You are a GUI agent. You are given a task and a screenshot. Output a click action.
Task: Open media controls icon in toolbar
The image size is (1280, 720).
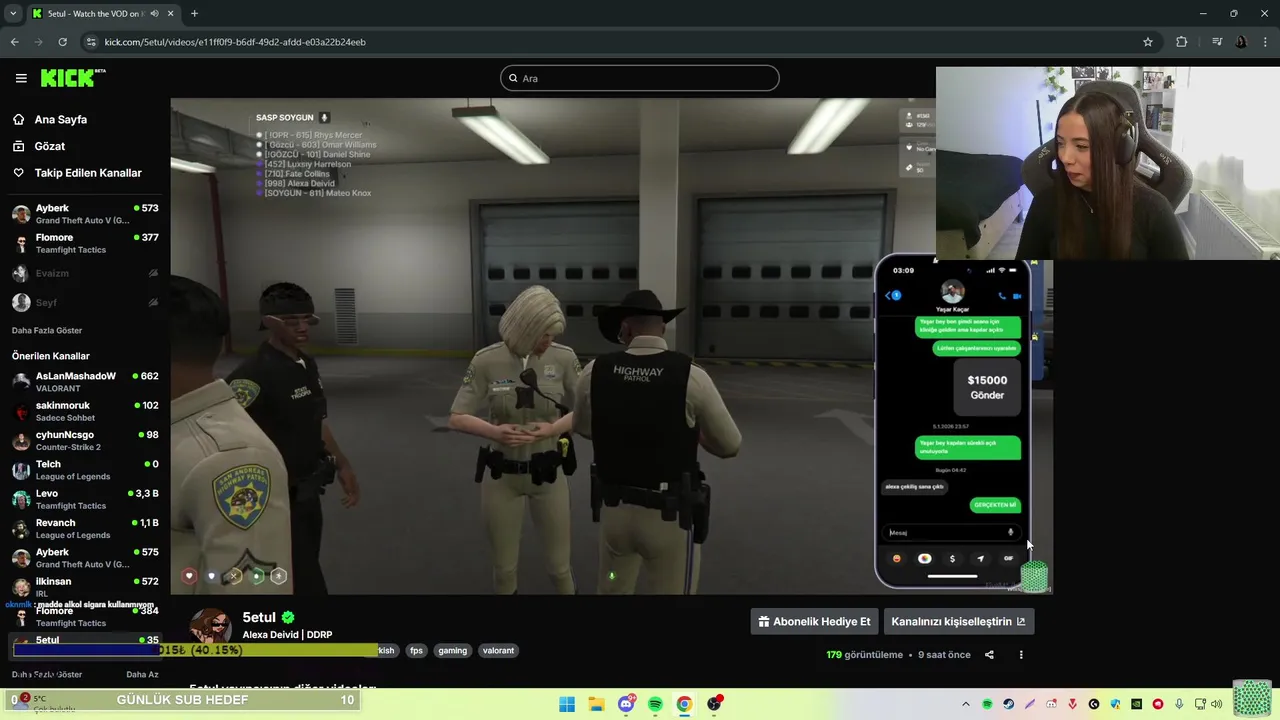click(x=1217, y=42)
